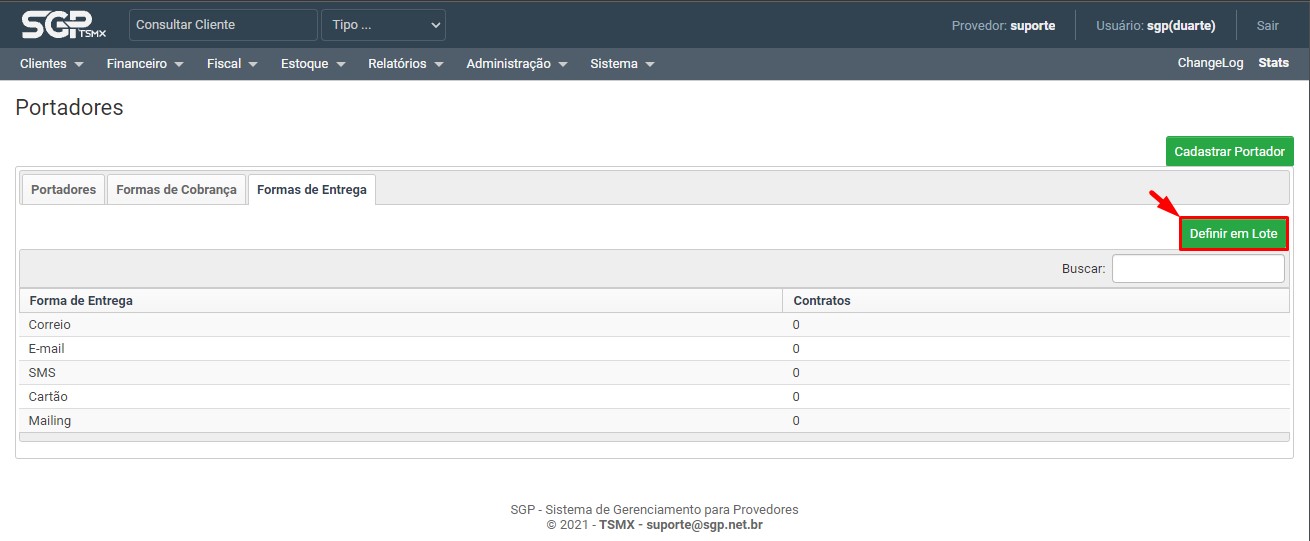Open the Tipo combo box
Screen dimensions: 1310x541
tap(383, 25)
